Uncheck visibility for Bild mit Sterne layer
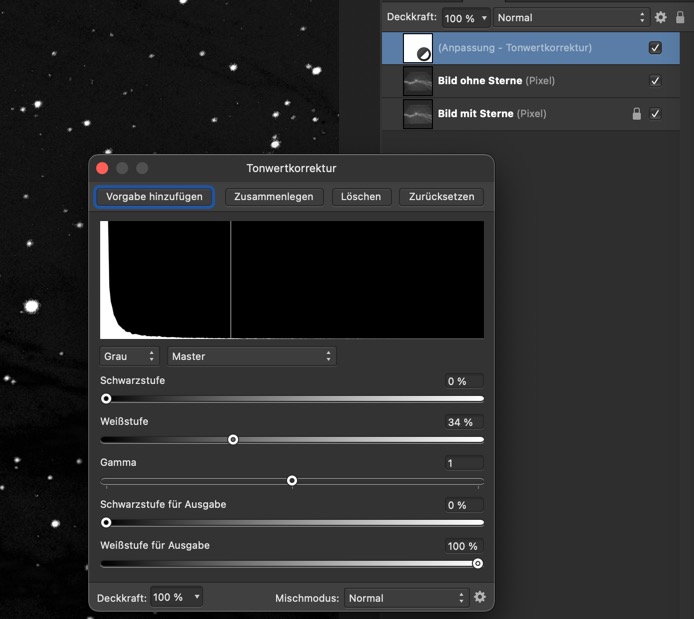Viewport: 694px width, 619px height. [655, 114]
